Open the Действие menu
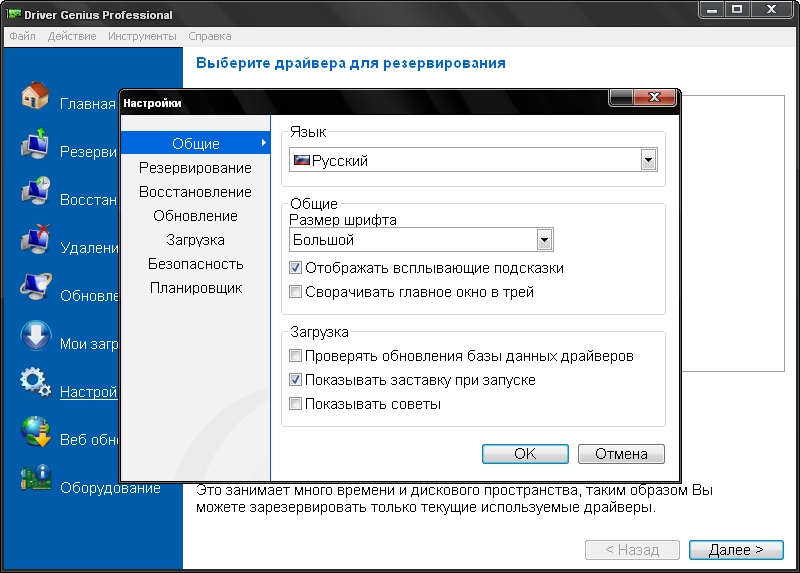 [x=72, y=36]
